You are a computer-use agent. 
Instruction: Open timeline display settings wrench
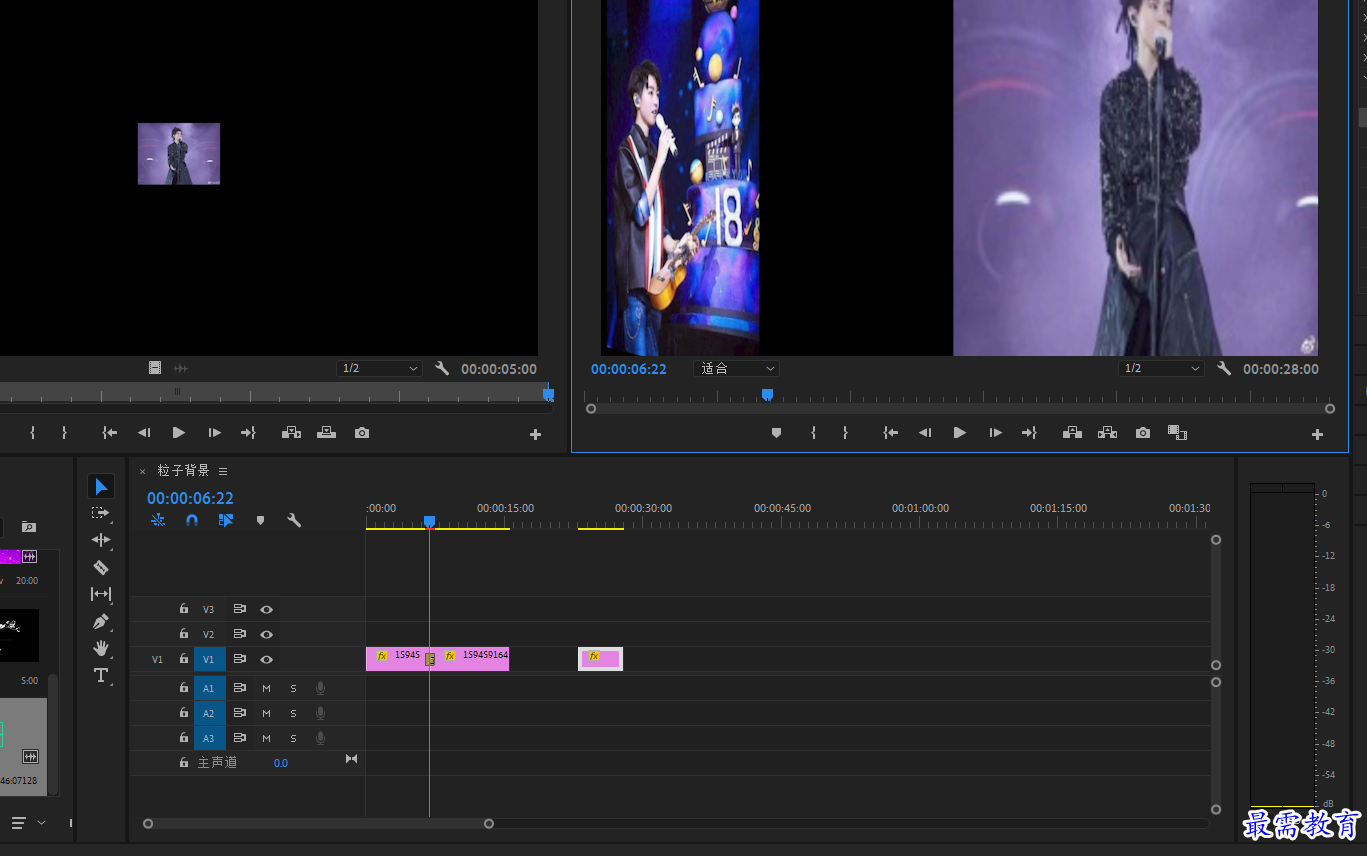[294, 520]
